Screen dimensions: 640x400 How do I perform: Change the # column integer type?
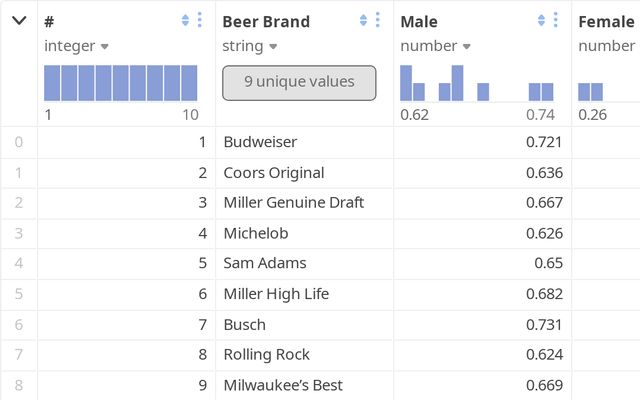coord(76,46)
